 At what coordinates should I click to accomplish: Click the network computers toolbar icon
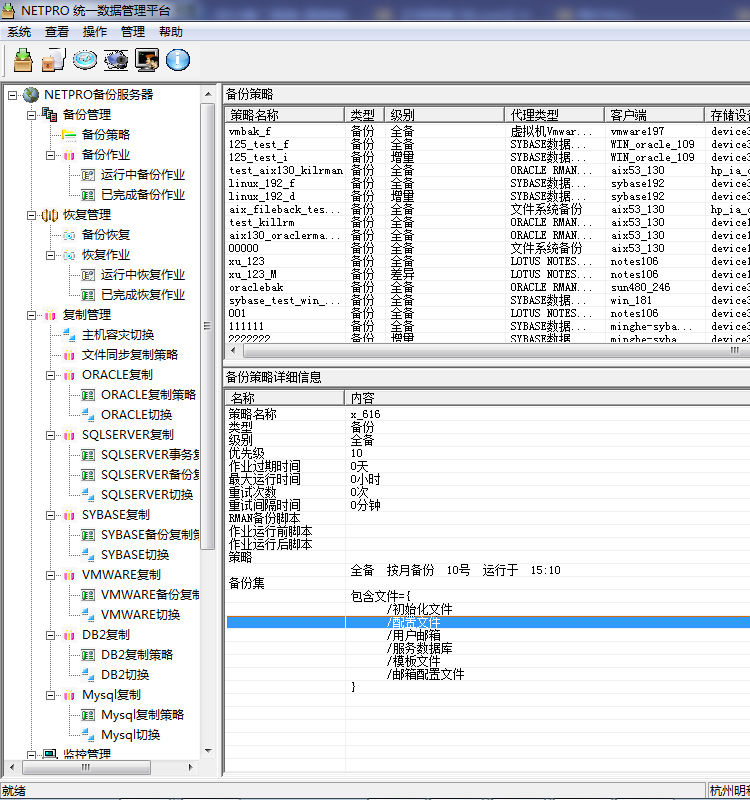116,60
